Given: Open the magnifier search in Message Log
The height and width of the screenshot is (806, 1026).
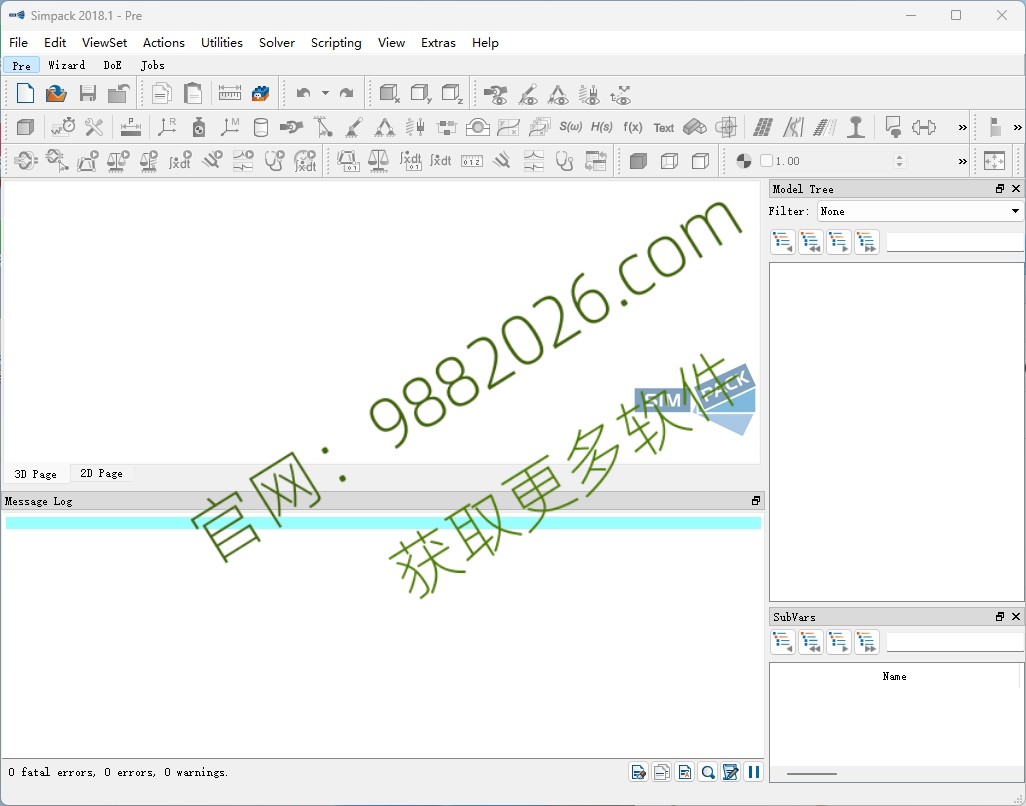Looking at the screenshot, I should pyautogui.click(x=707, y=772).
